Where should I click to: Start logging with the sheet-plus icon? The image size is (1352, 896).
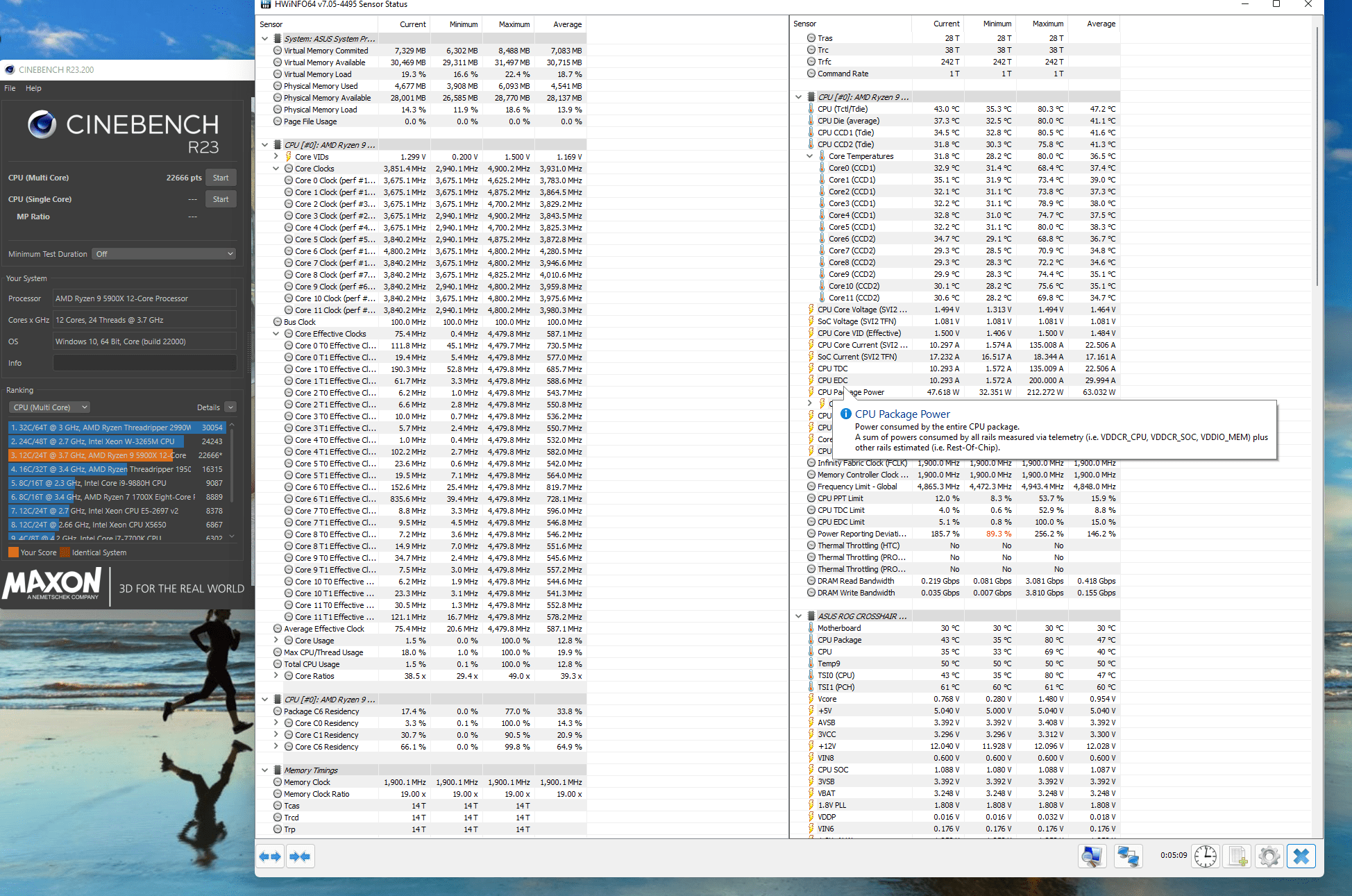(x=1237, y=856)
